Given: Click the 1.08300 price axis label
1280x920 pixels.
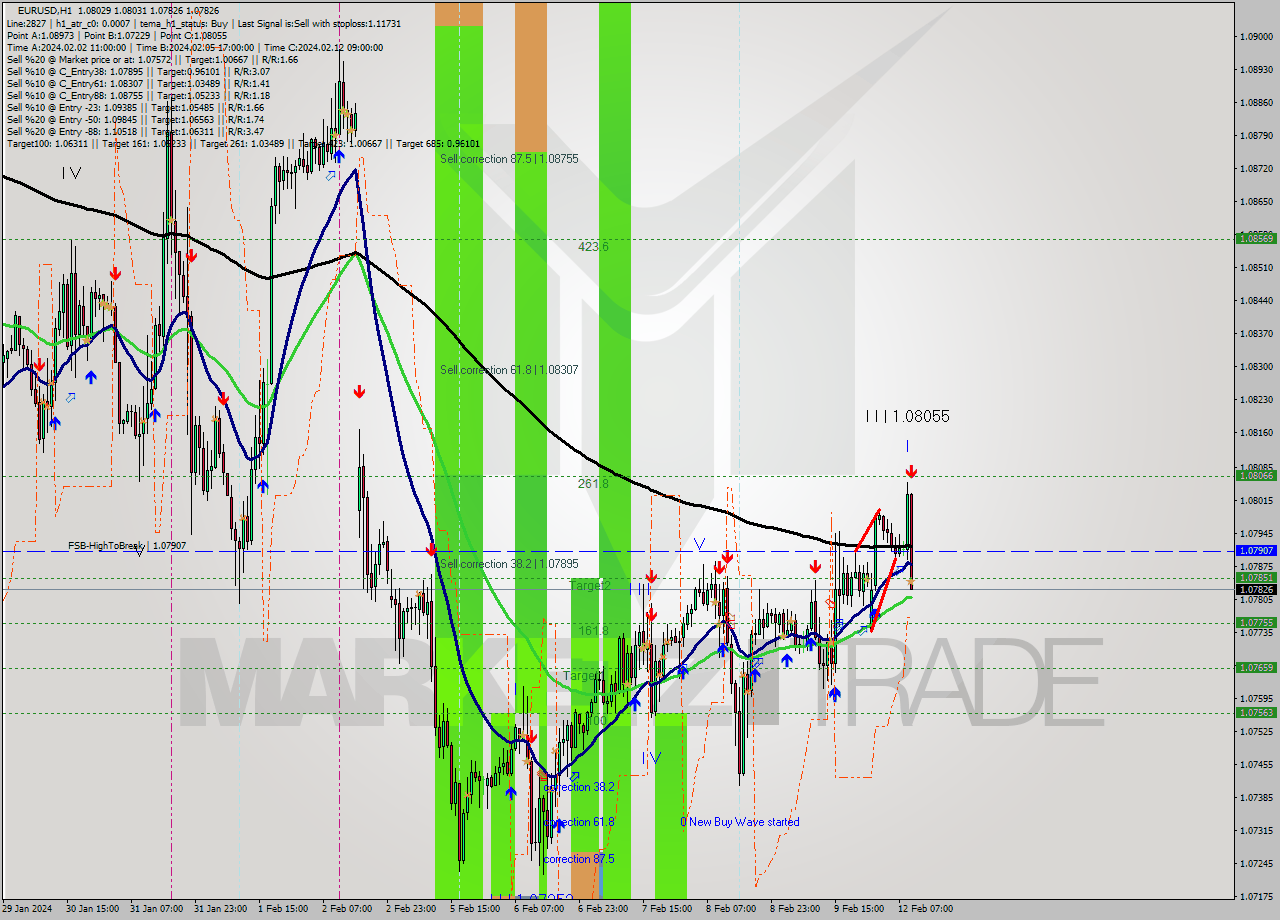Looking at the screenshot, I should (x=1256, y=367).
